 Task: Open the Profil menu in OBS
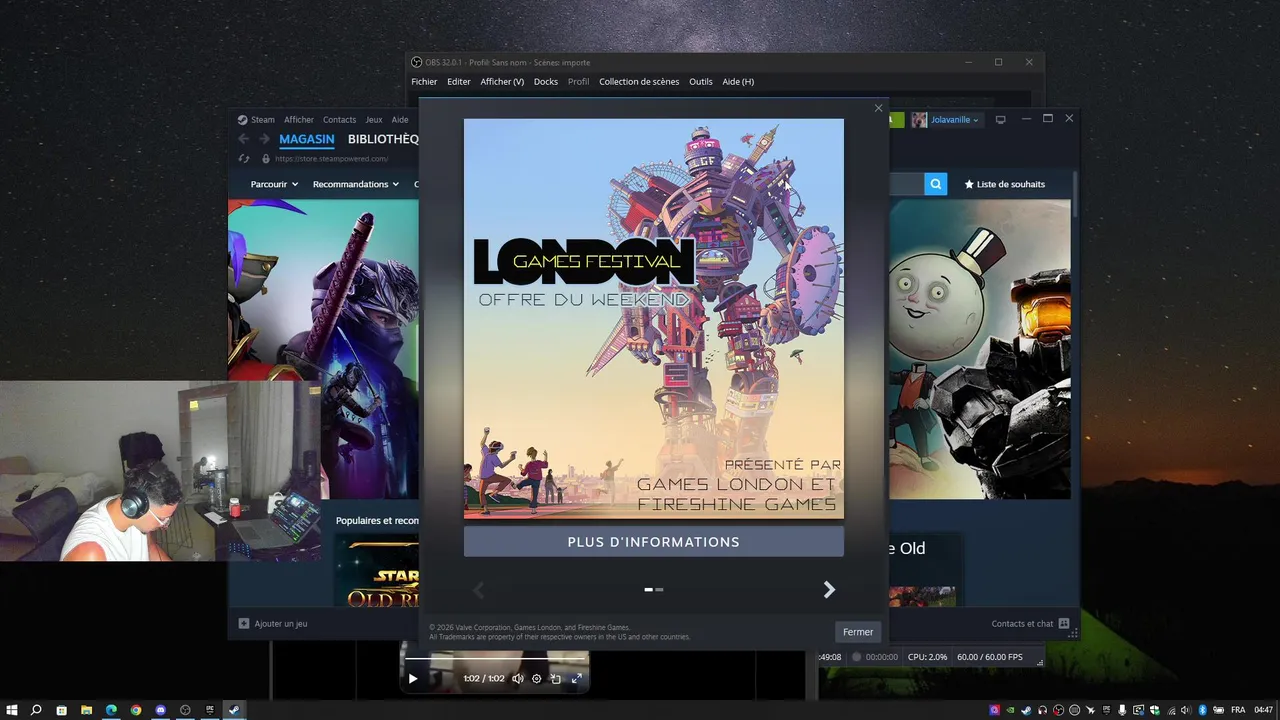(x=578, y=82)
